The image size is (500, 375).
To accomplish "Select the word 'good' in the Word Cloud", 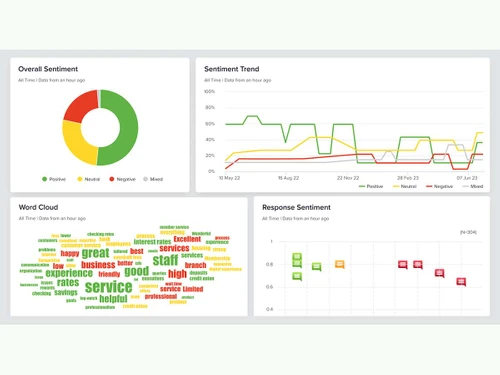I will pyautogui.click(x=136, y=271).
